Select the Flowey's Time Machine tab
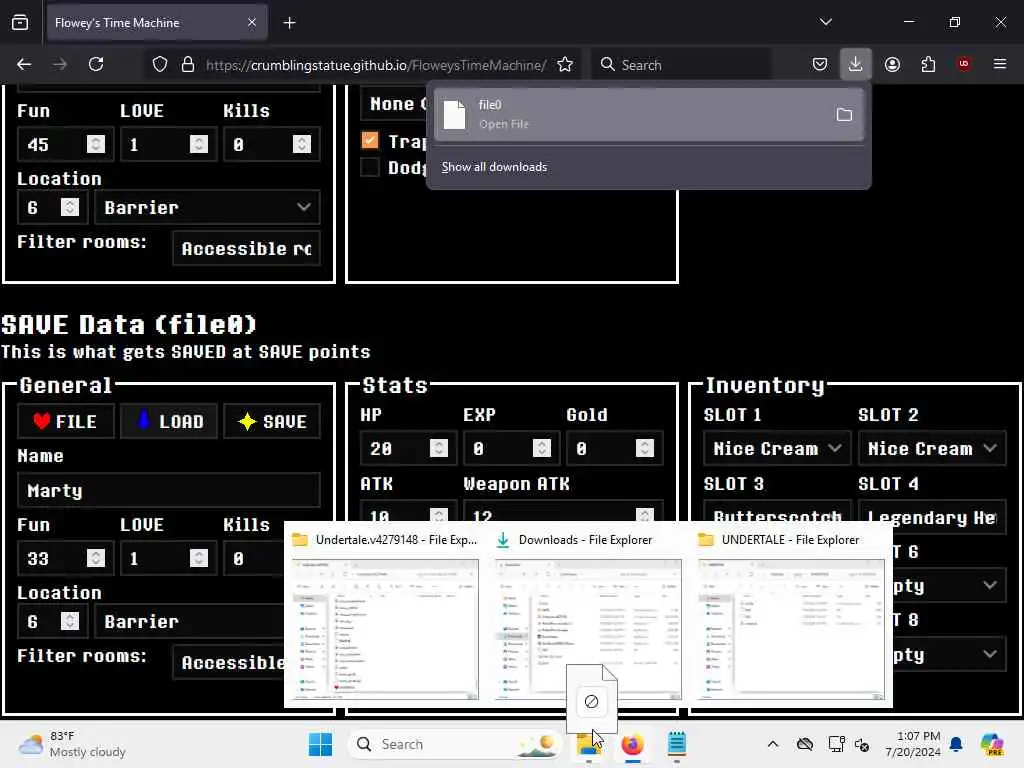 point(157,23)
